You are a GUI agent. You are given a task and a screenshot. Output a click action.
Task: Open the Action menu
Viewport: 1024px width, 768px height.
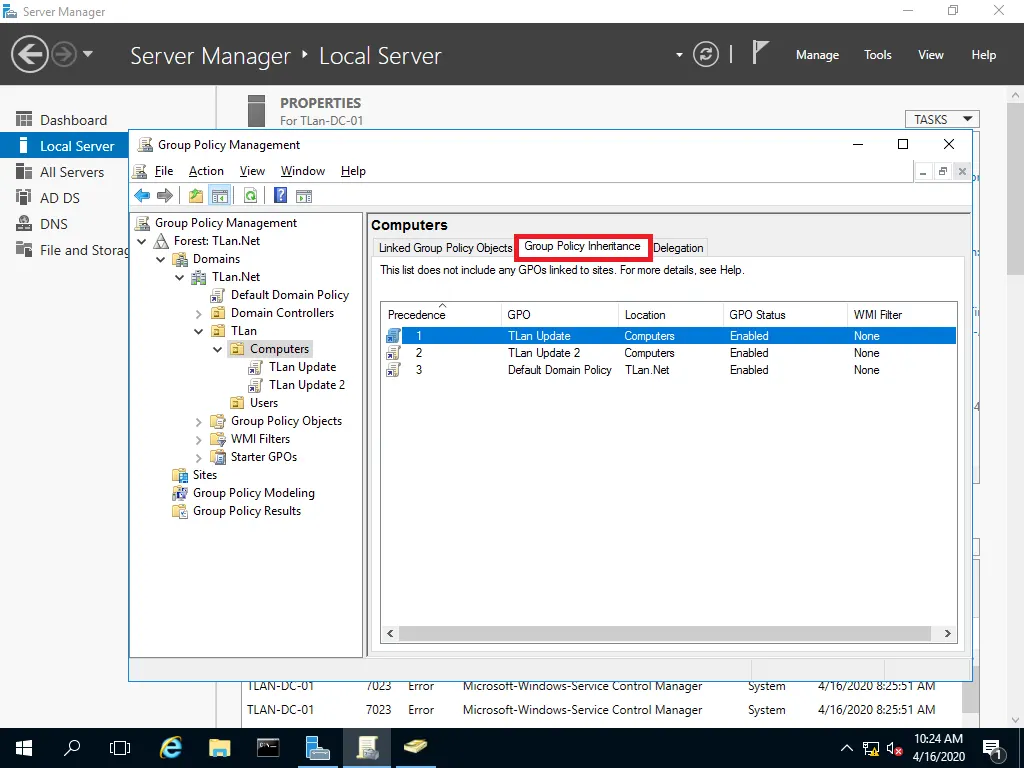206,171
